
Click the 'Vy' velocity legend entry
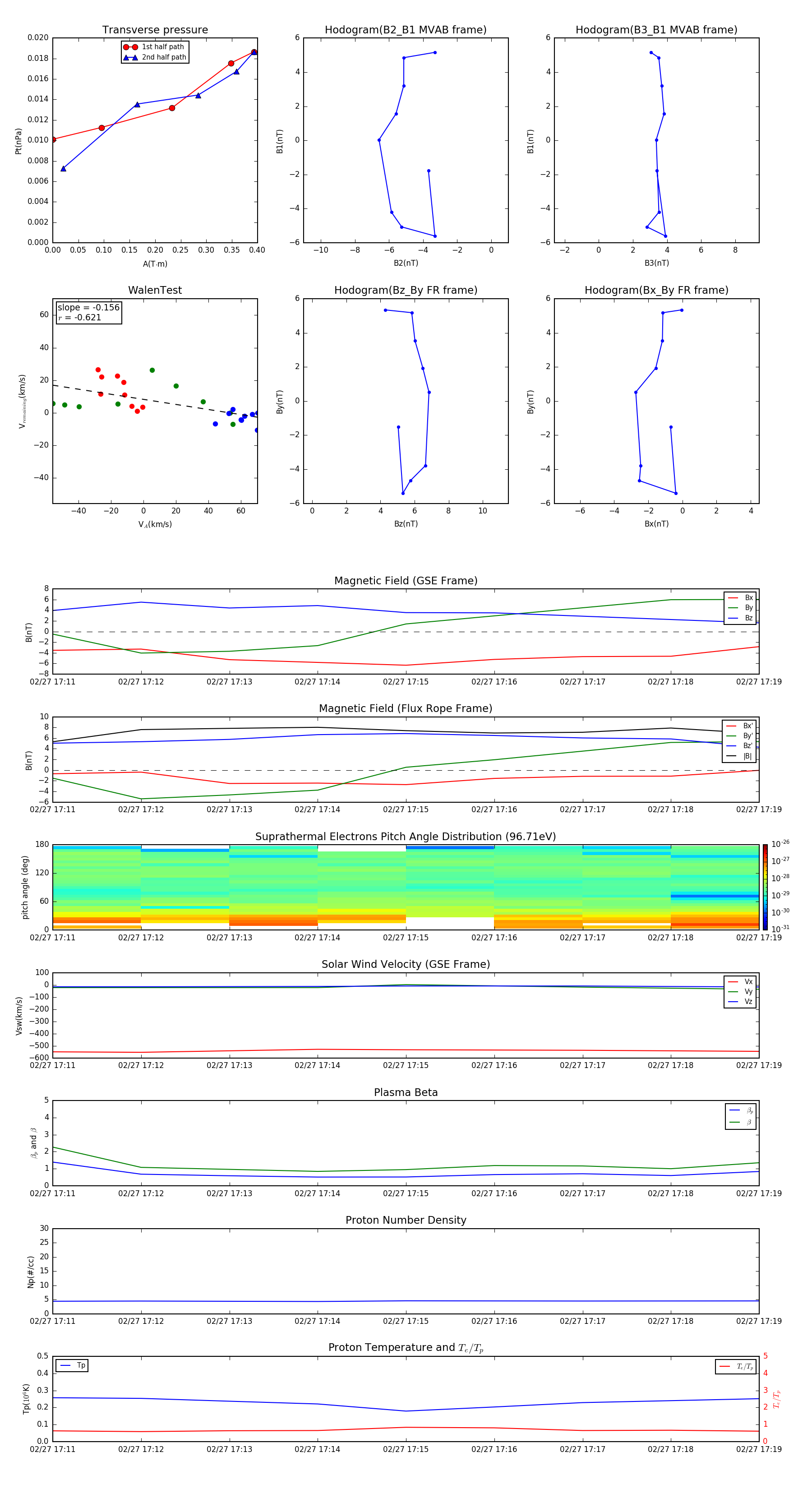740,992
